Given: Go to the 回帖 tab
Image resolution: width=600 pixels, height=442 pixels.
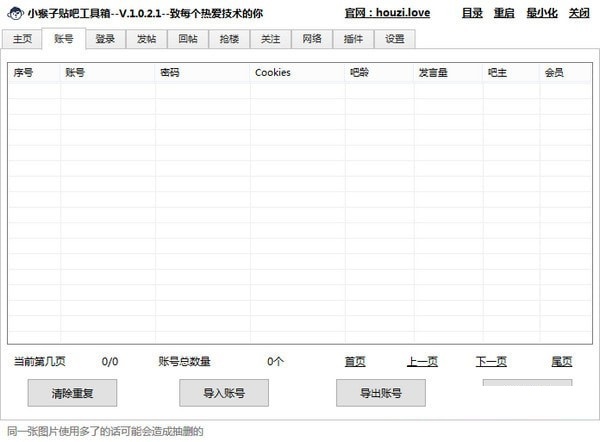Looking at the screenshot, I should click(187, 39).
